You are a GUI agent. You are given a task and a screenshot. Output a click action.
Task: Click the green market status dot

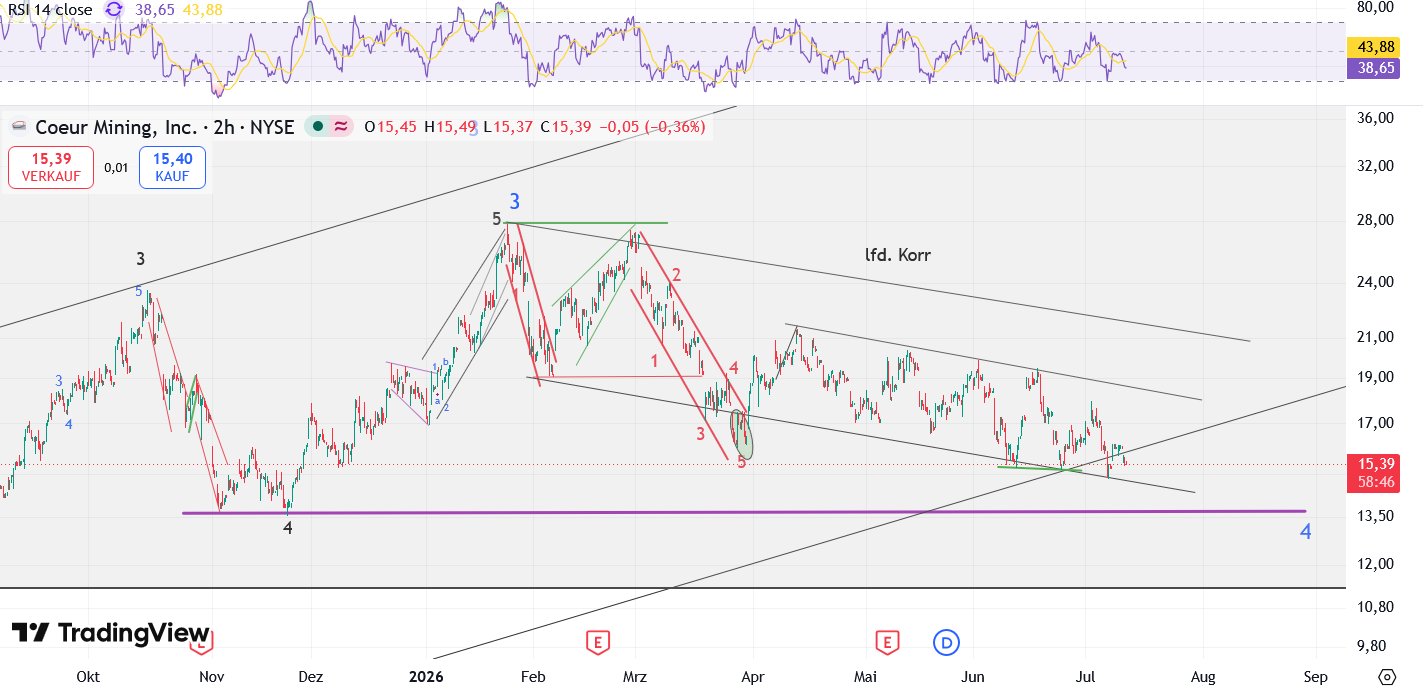[317, 127]
